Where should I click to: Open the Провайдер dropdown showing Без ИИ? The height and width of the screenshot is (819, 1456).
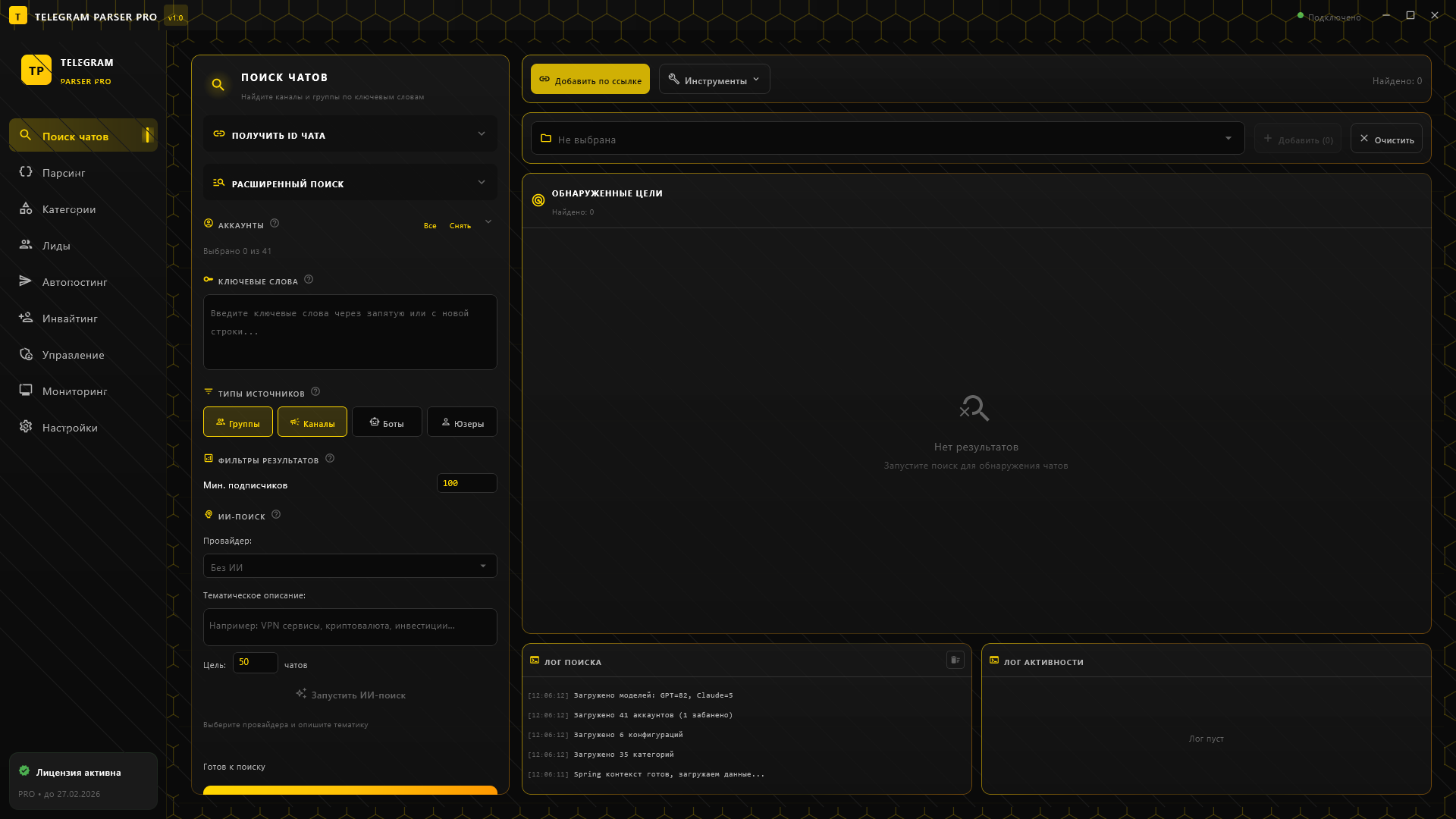(x=350, y=566)
